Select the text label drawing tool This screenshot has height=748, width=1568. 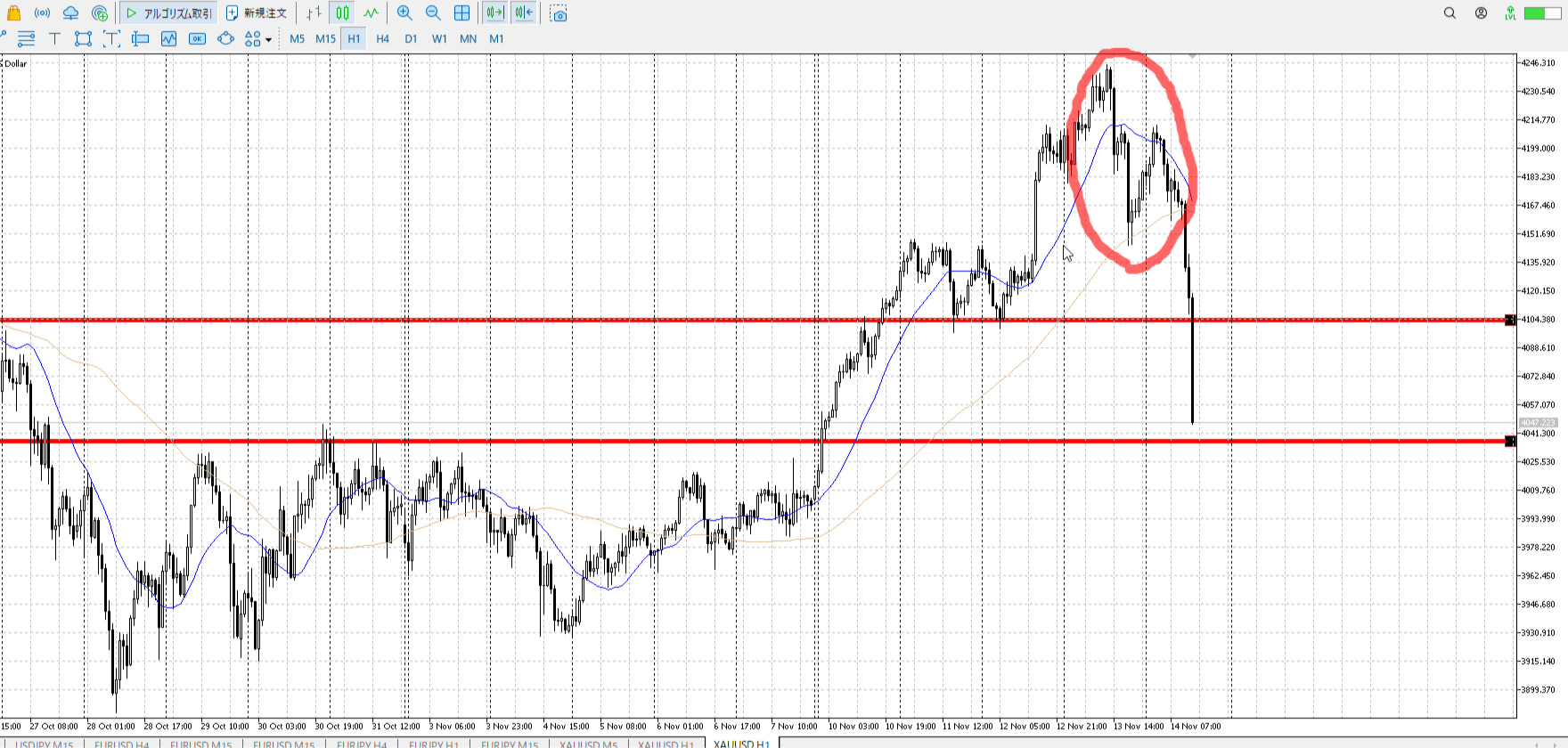click(x=54, y=38)
